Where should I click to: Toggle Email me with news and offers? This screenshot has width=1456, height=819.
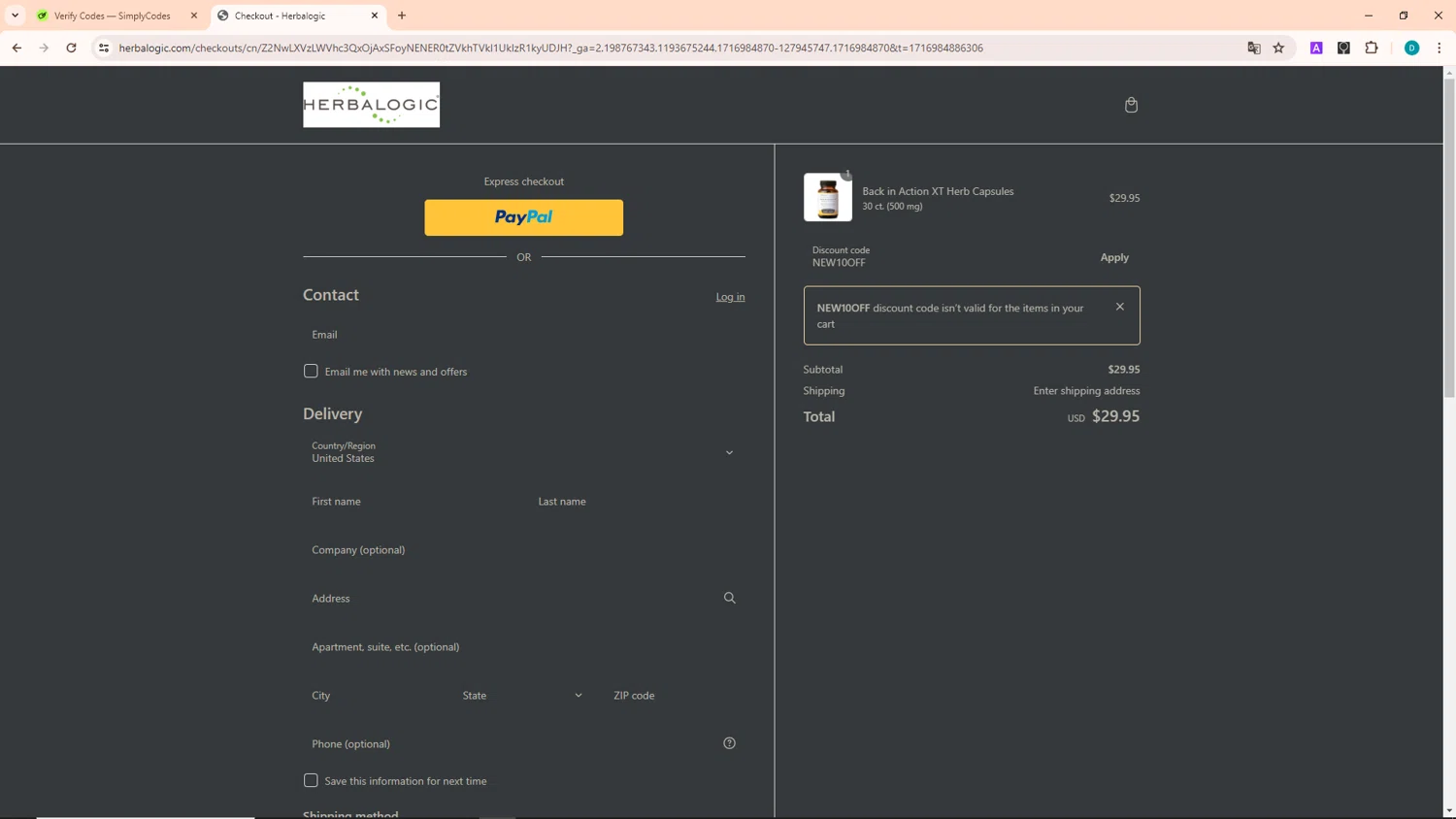311,371
